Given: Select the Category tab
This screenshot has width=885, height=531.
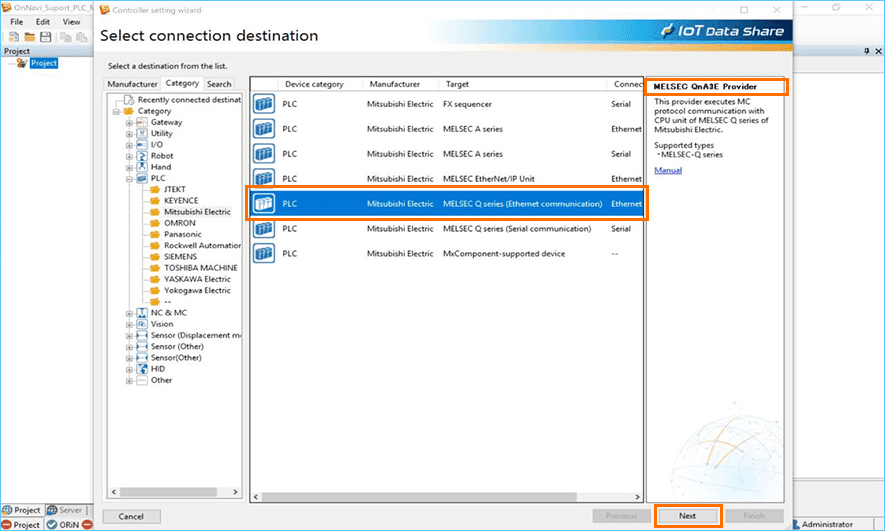Looking at the screenshot, I should [x=182, y=83].
